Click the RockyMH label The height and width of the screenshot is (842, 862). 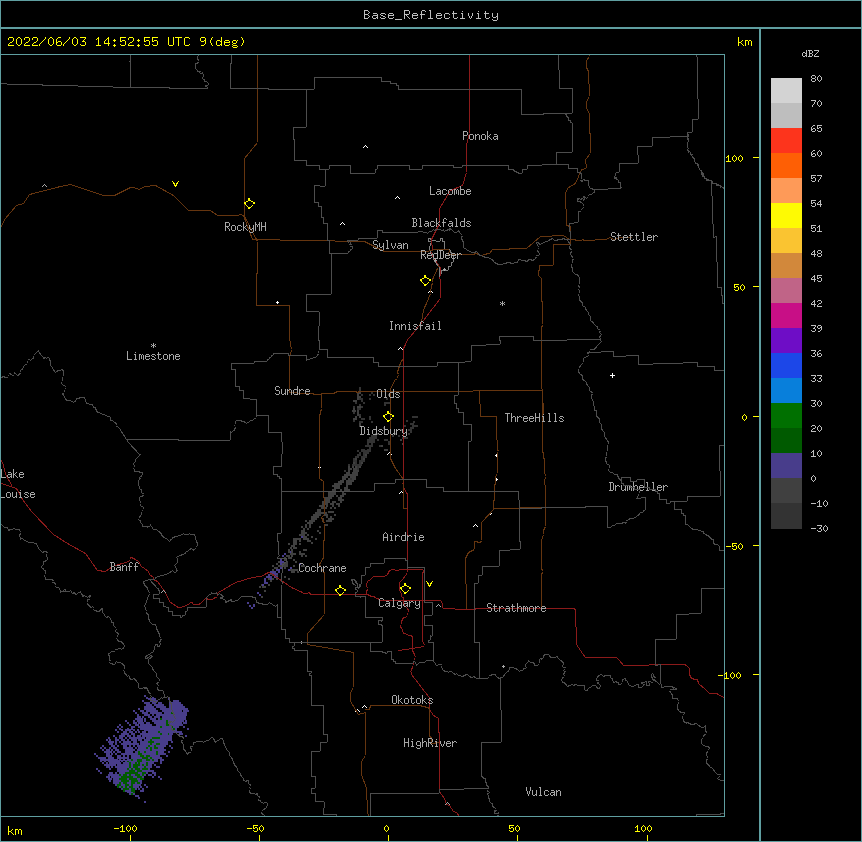[x=245, y=227]
